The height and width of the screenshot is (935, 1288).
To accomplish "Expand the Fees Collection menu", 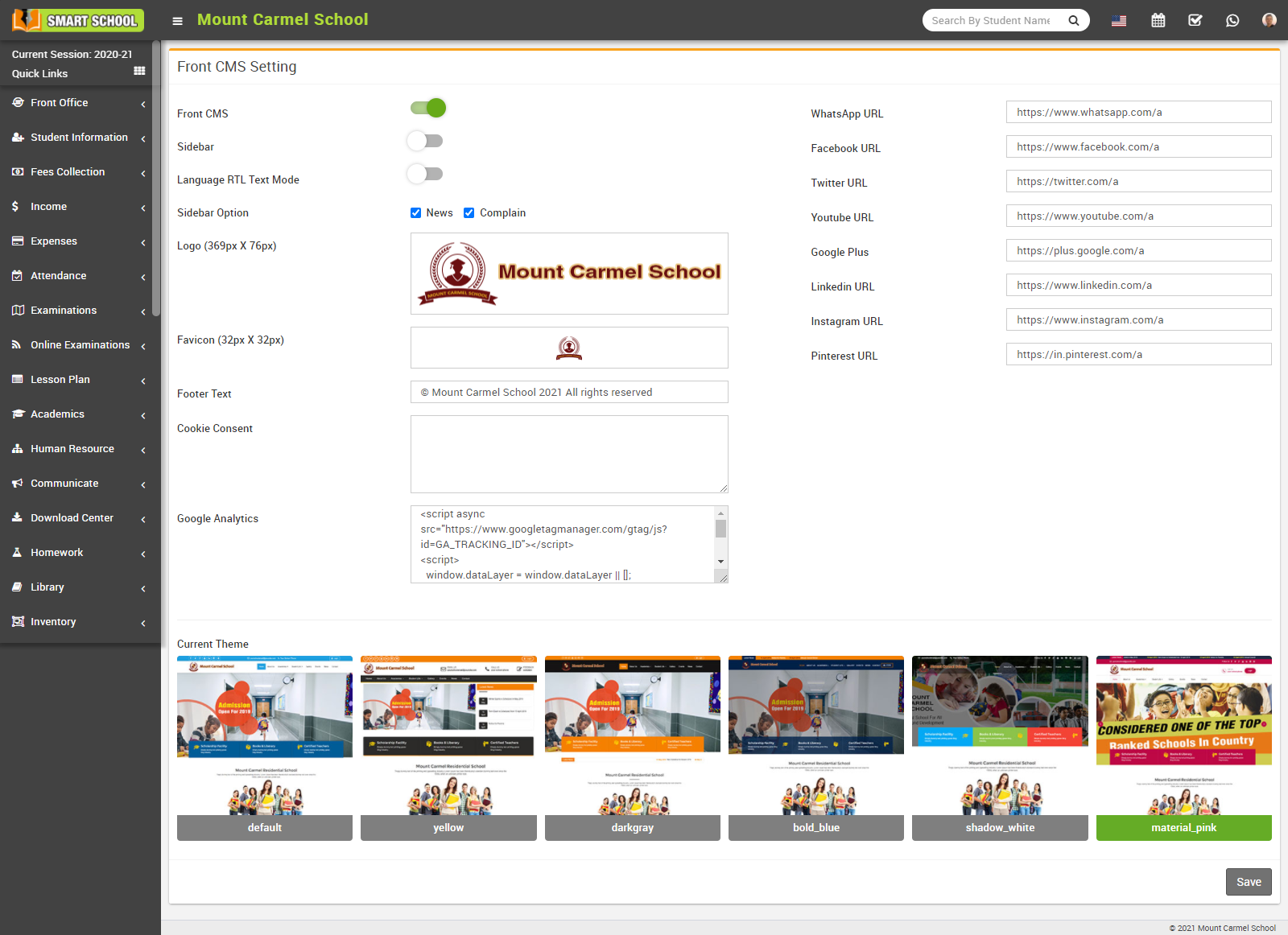I will [x=68, y=171].
